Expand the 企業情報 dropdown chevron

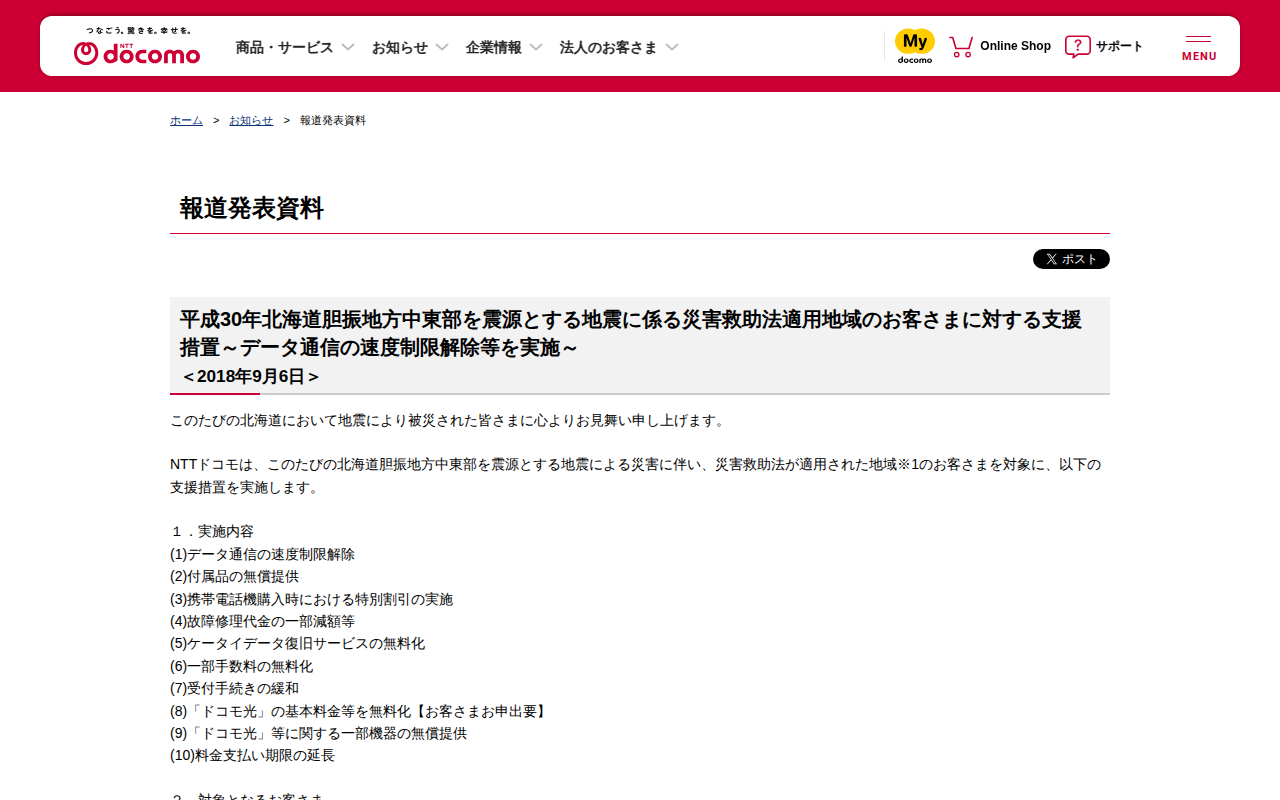[536, 47]
